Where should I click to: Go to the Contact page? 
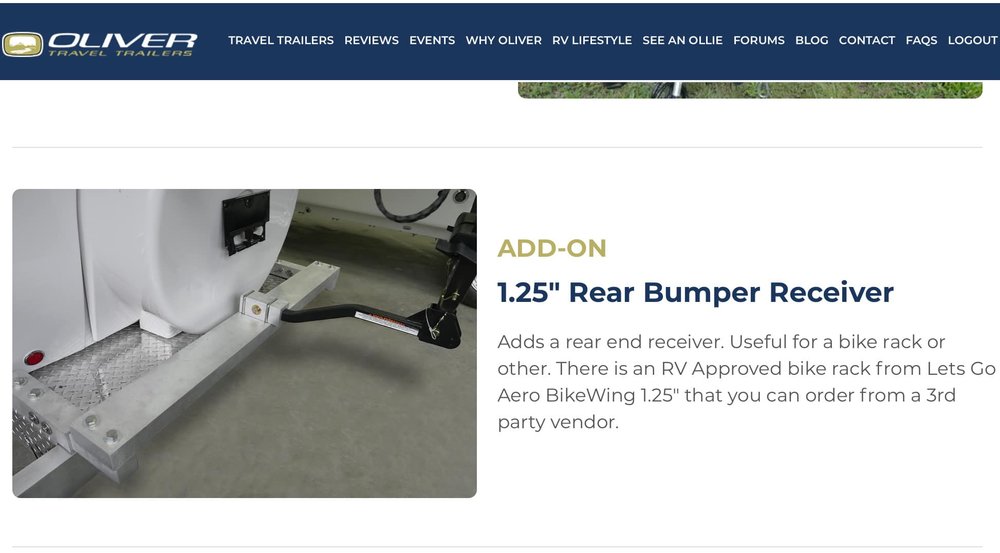click(x=867, y=40)
